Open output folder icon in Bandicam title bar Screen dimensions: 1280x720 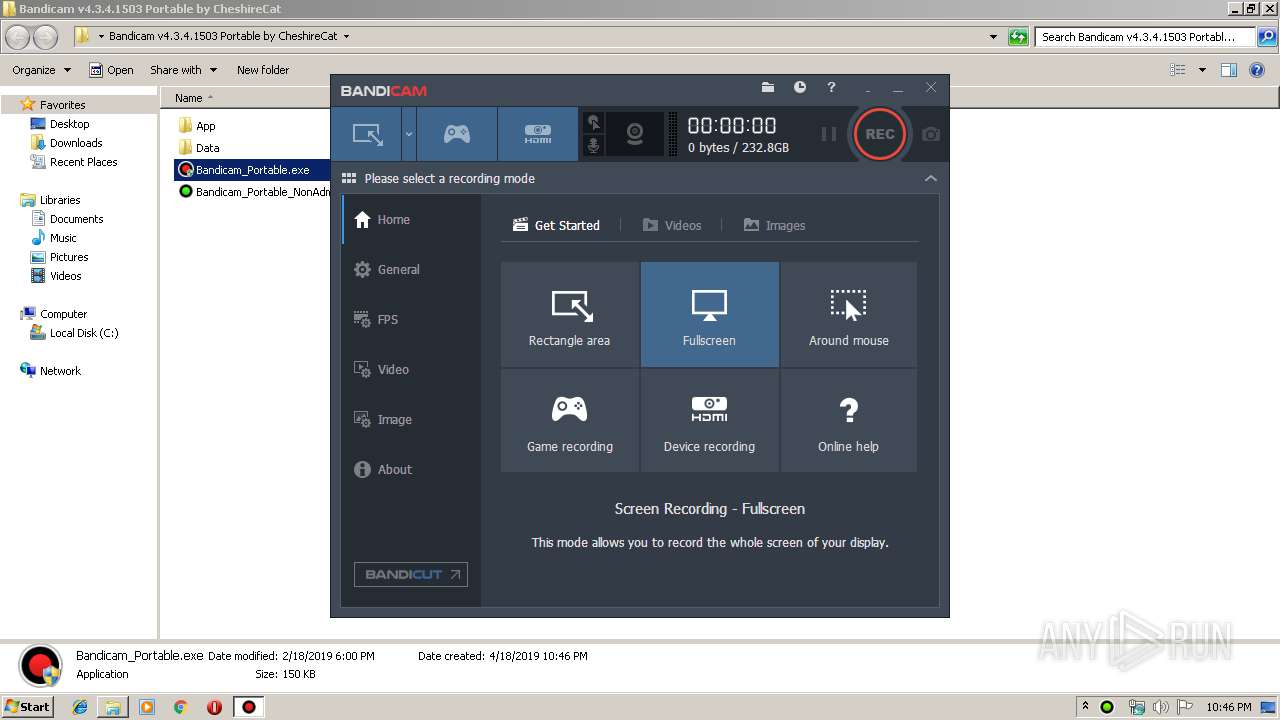(768, 88)
